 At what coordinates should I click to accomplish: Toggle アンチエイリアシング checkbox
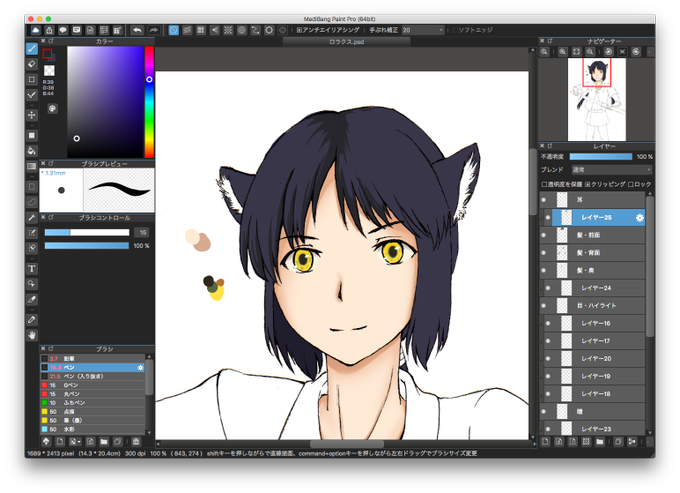tap(300, 30)
